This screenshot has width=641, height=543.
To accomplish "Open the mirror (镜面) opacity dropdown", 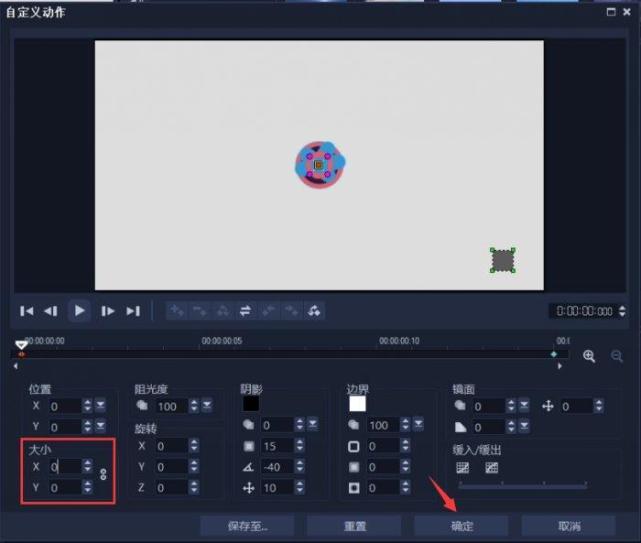I will pyautogui.click(x=524, y=406).
